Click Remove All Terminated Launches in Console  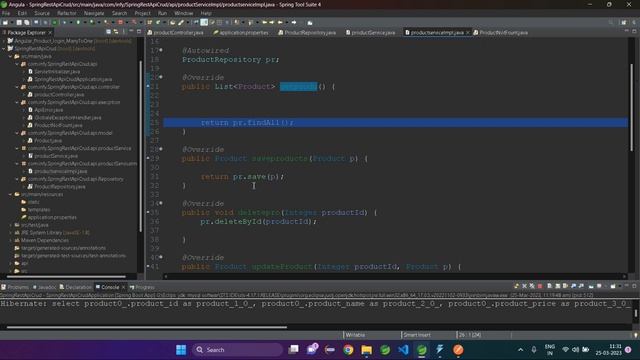pos(532,286)
